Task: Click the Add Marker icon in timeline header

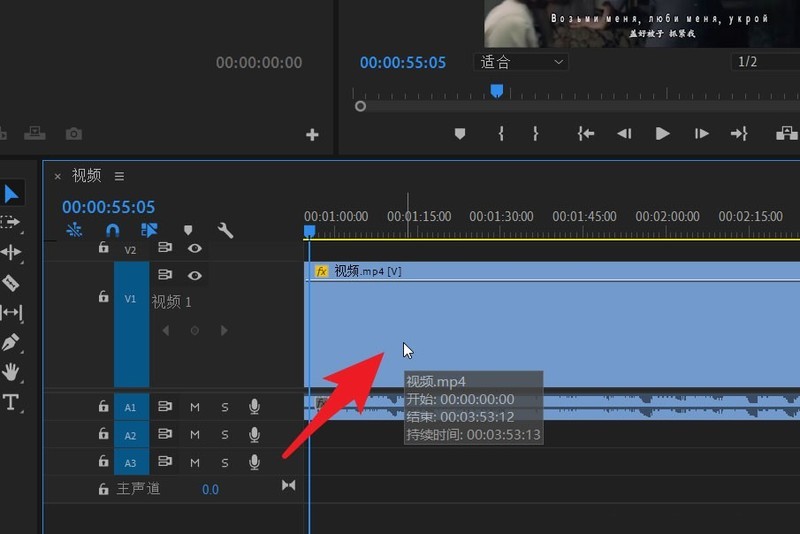Action: tap(187, 230)
